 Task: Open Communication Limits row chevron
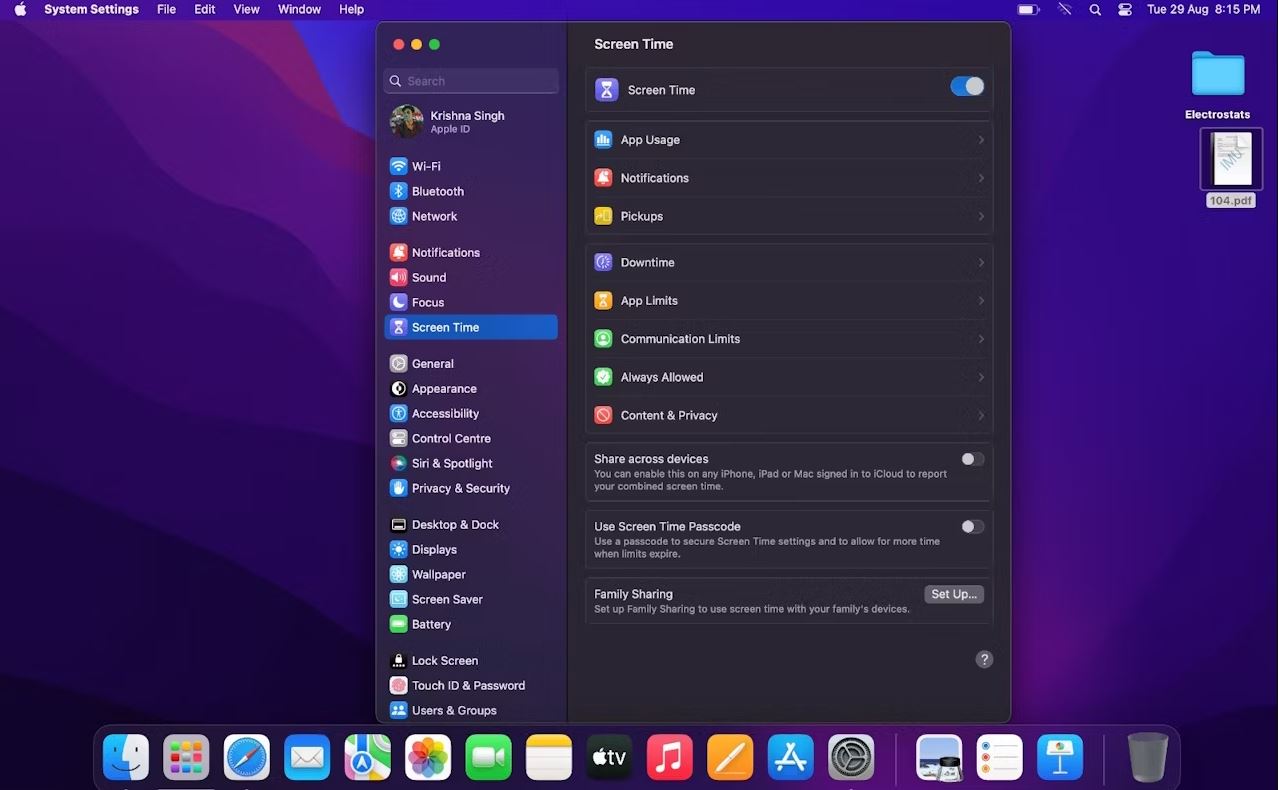[x=981, y=339]
